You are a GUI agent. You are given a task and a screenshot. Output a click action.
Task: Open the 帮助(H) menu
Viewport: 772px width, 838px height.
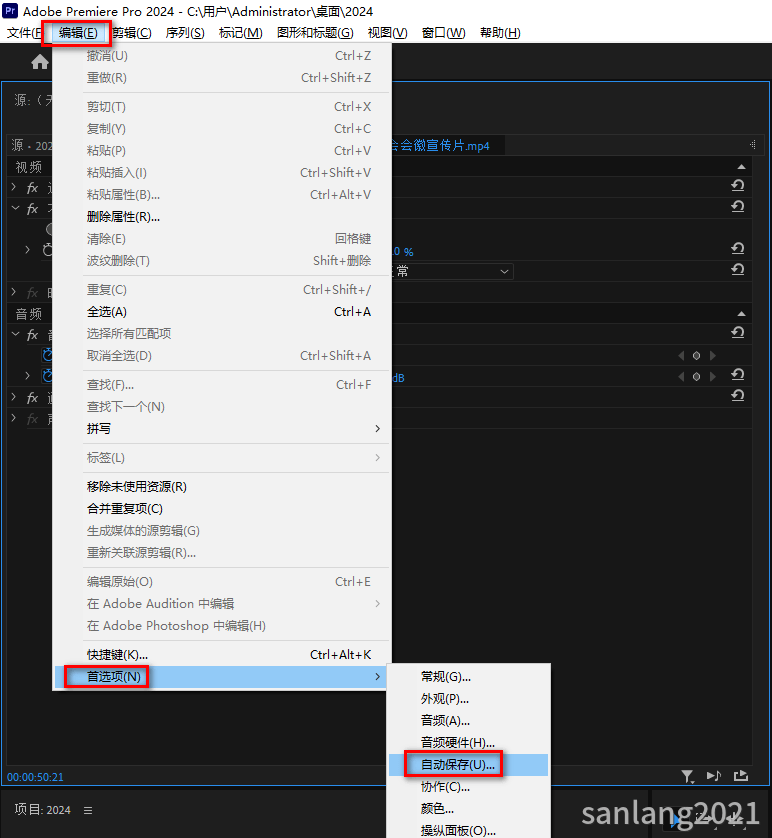pyautogui.click(x=500, y=33)
